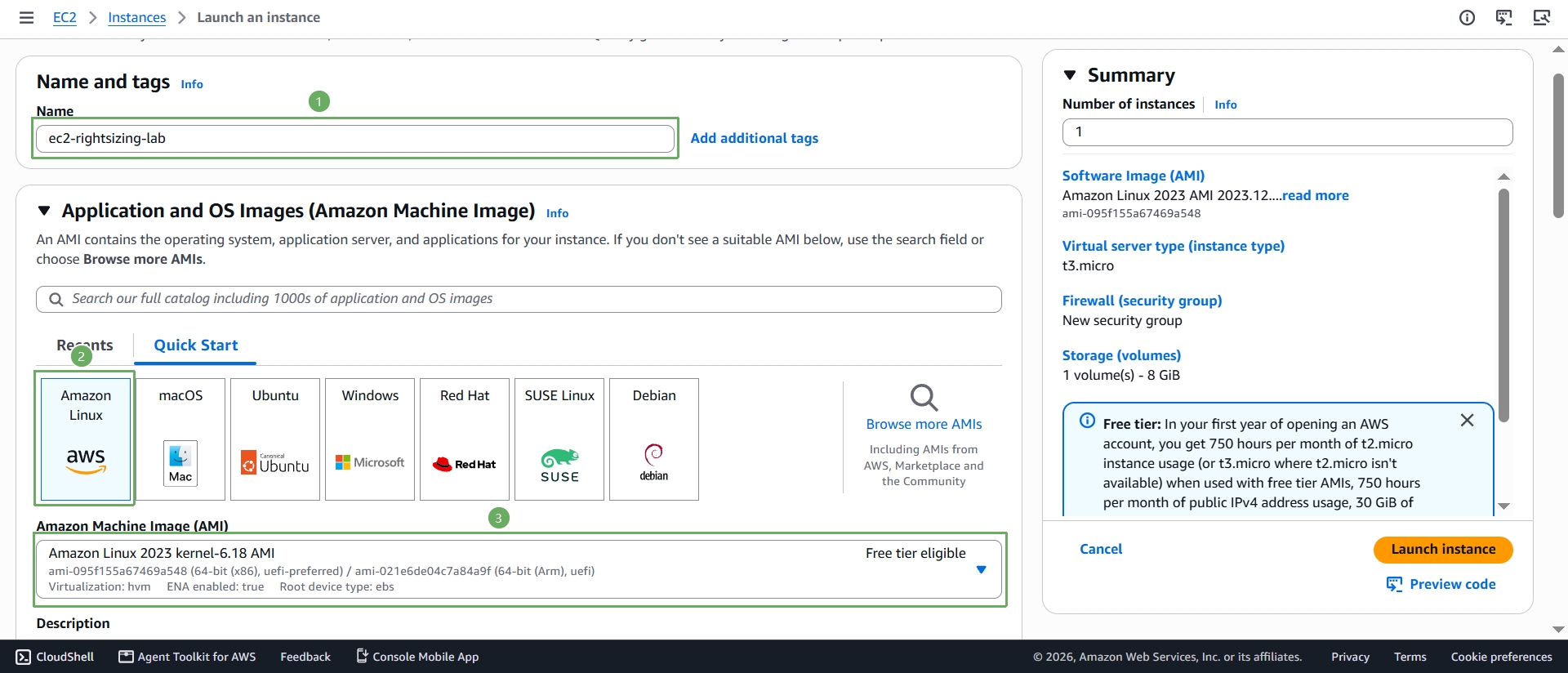Click the Free tier info circle icon
The image size is (1568, 673).
(1087, 421)
